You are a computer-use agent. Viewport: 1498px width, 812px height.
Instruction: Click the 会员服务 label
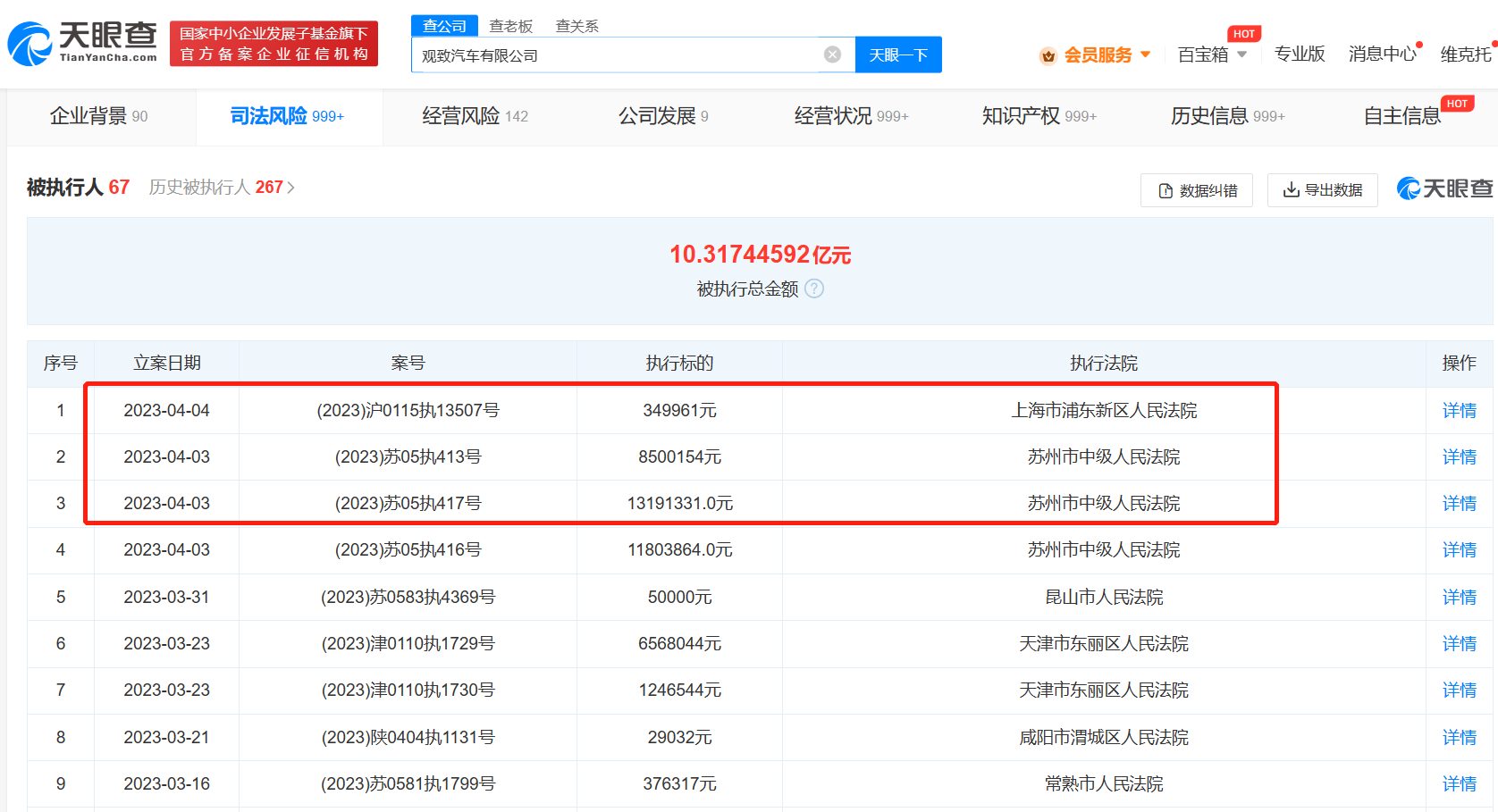[x=1098, y=55]
